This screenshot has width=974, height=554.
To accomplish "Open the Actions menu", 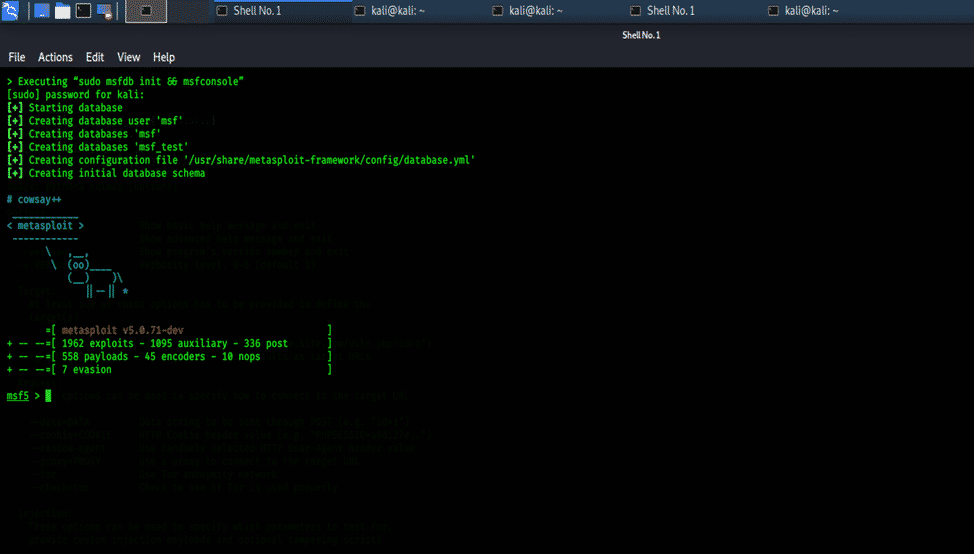I will pos(55,57).
